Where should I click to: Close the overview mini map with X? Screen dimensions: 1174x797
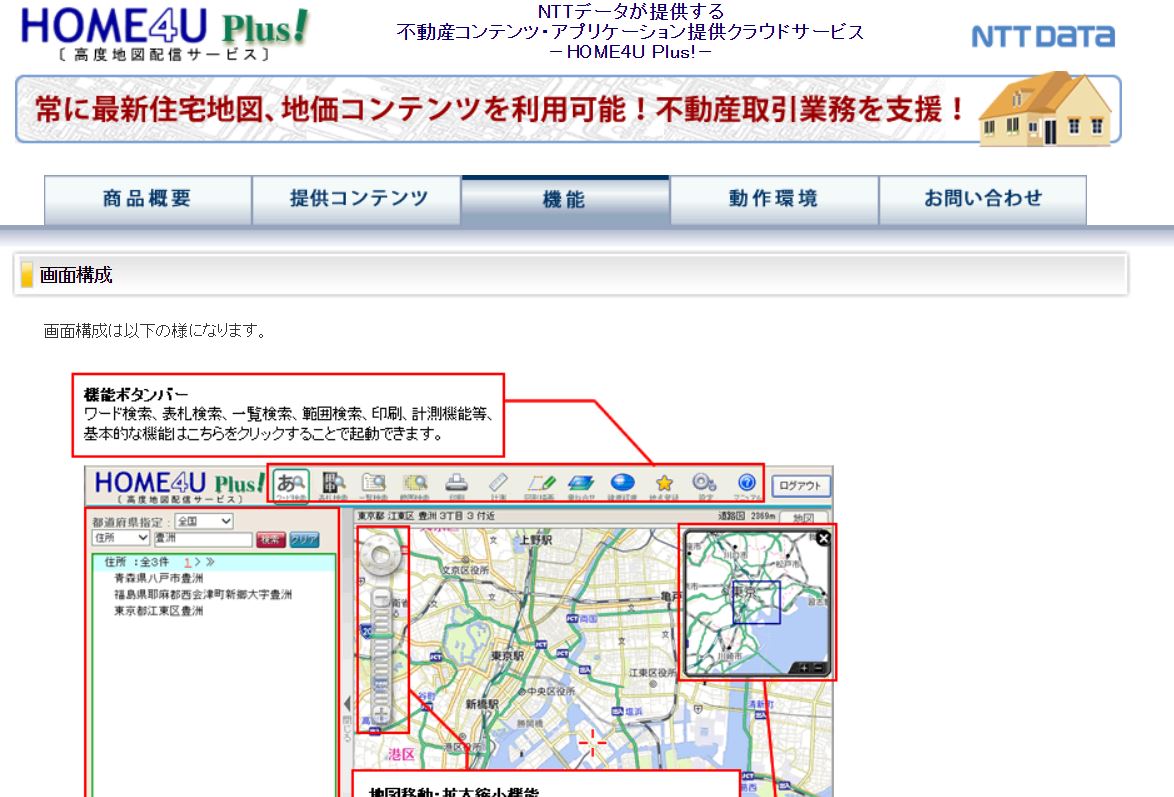coord(823,538)
